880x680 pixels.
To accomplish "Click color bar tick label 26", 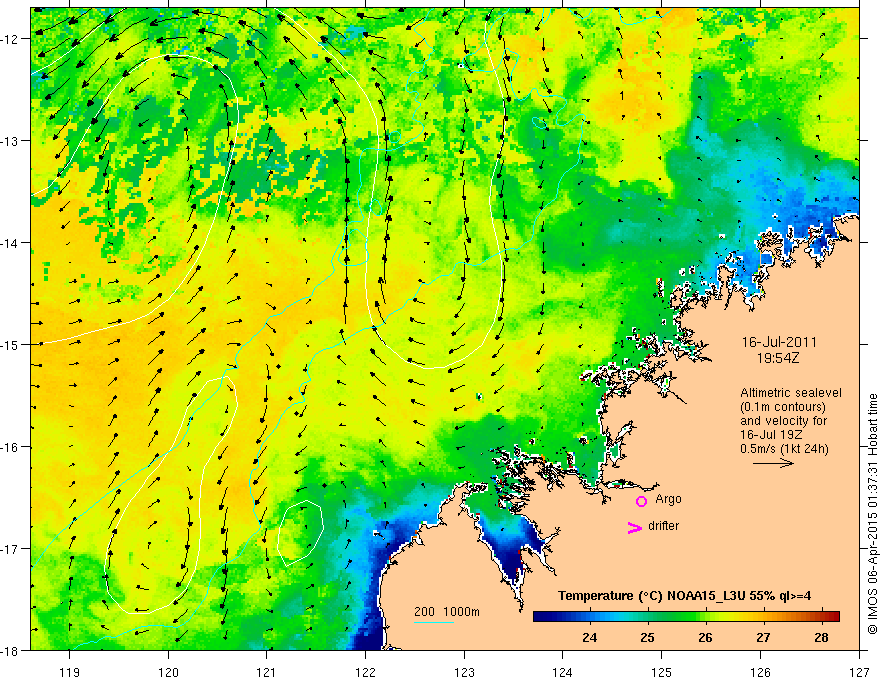I will coord(705,637).
